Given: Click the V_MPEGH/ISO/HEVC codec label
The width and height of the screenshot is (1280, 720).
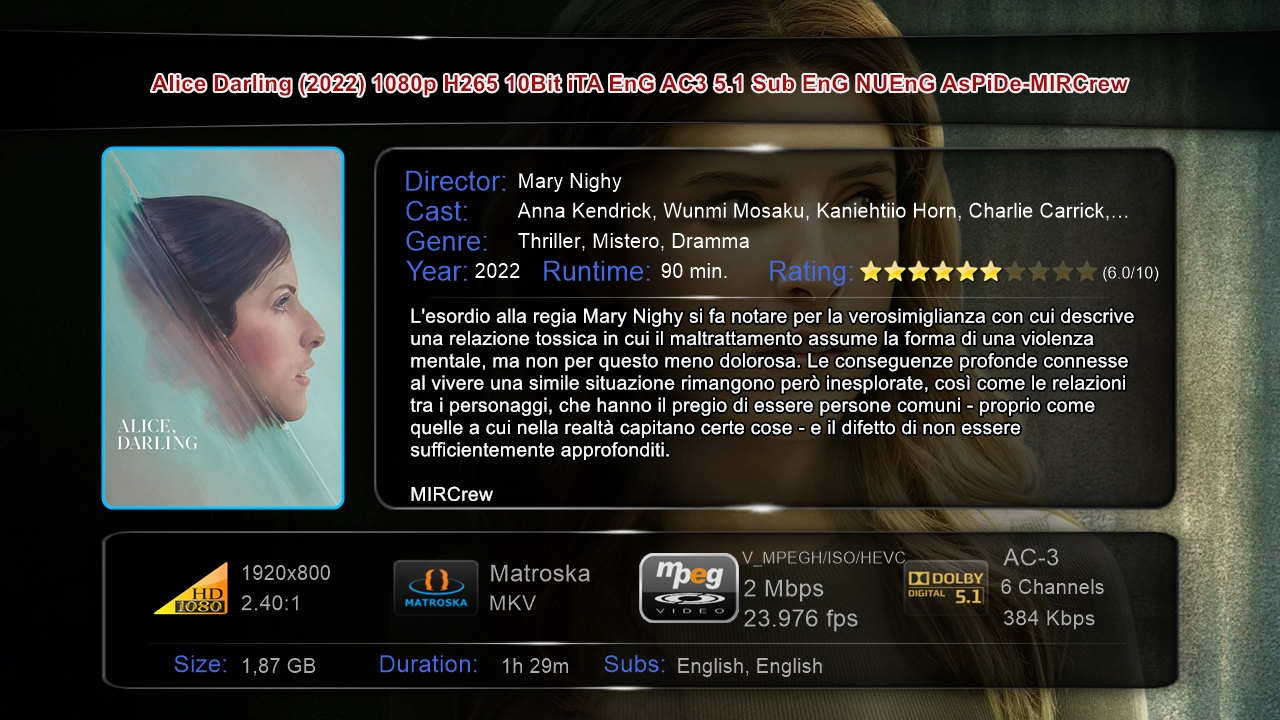Looking at the screenshot, I should (x=824, y=558).
